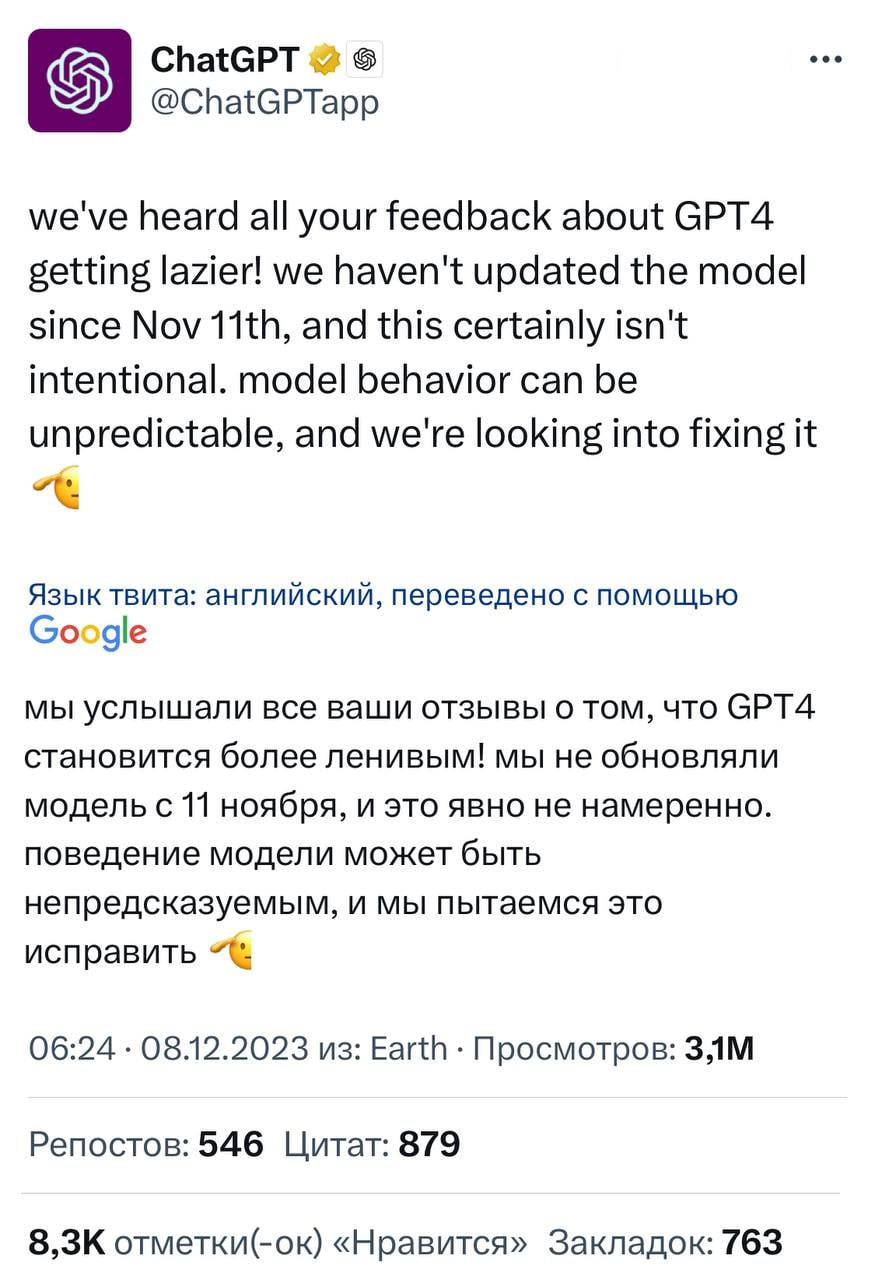The width and height of the screenshot is (875, 1280).
Task: Click the OpenAI affiliation badge
Action: 366,61
